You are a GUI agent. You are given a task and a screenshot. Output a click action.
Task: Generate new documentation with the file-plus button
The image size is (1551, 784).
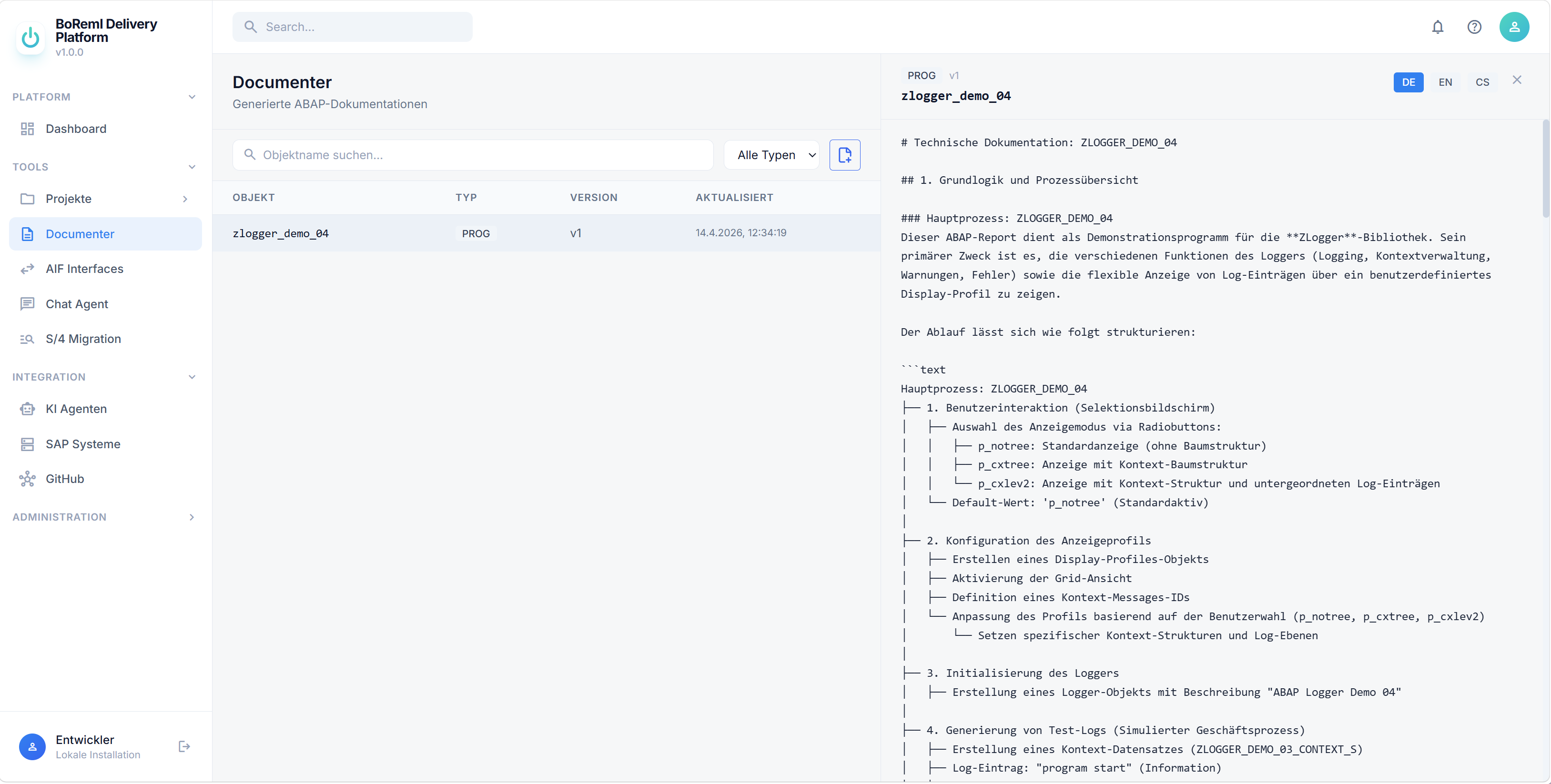tap(845, 155)
